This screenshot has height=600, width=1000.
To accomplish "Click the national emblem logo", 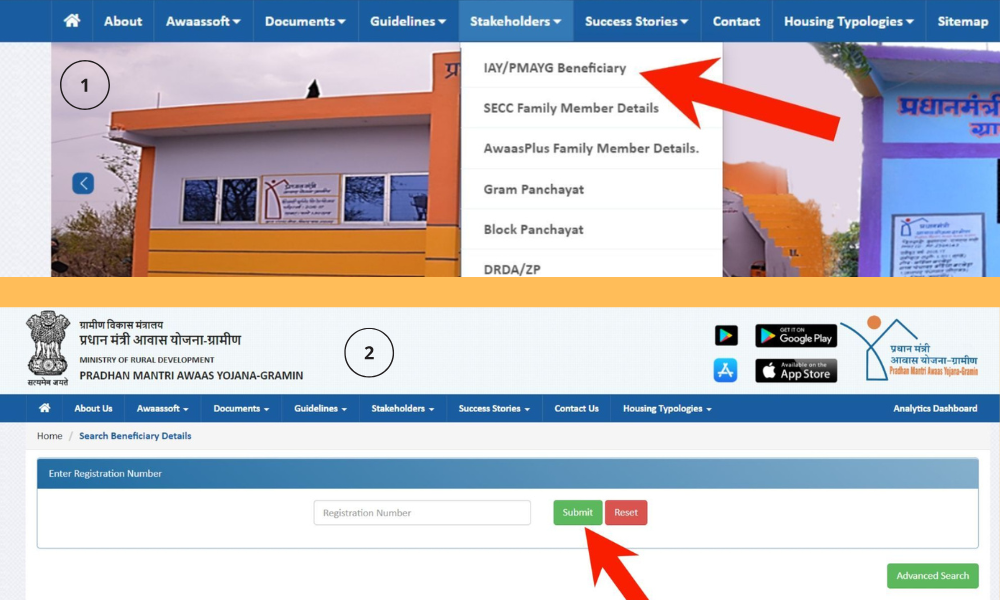I will [48, 348].
